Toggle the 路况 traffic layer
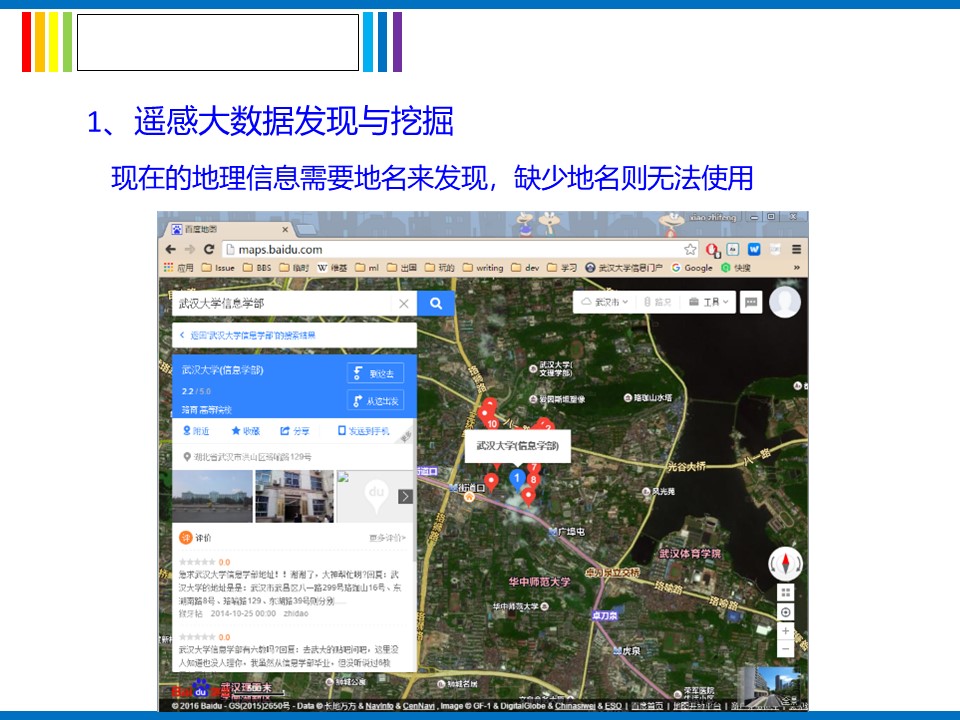This screenshot has width=960, height=720. pos(657,302)
